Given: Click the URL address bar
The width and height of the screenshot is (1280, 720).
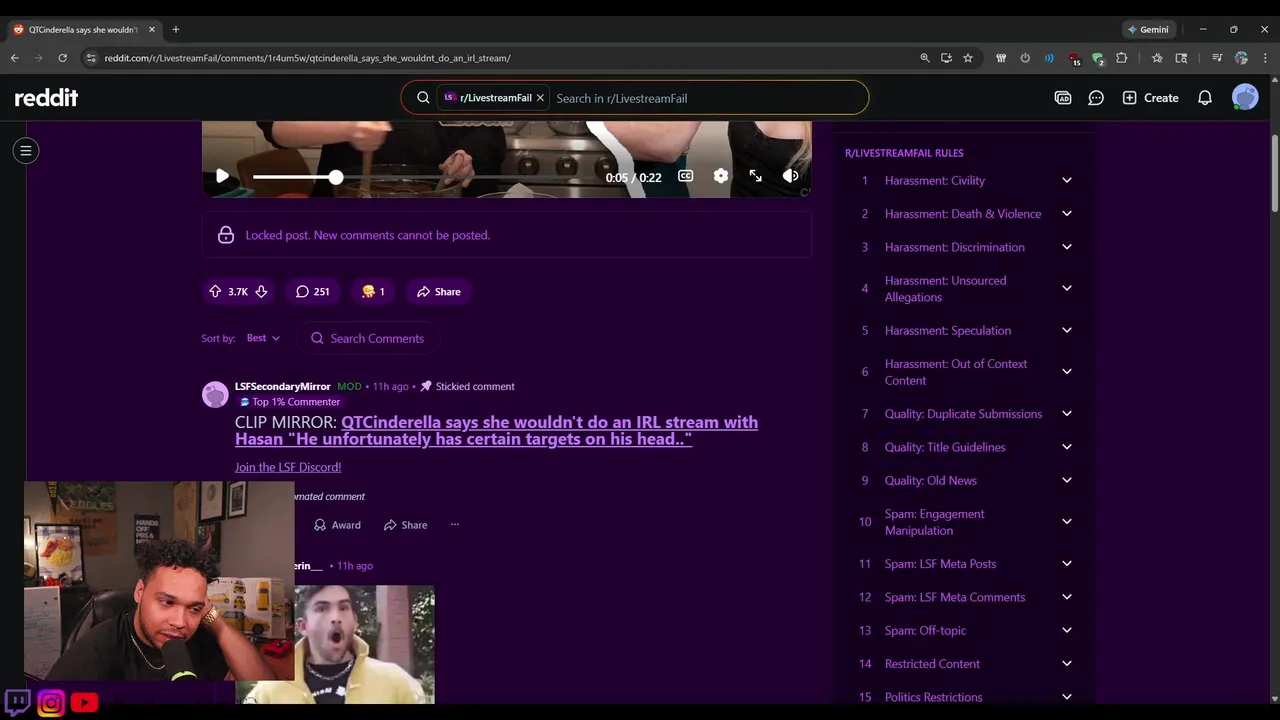Looking at the screenshot, I should tap(500, 58).
